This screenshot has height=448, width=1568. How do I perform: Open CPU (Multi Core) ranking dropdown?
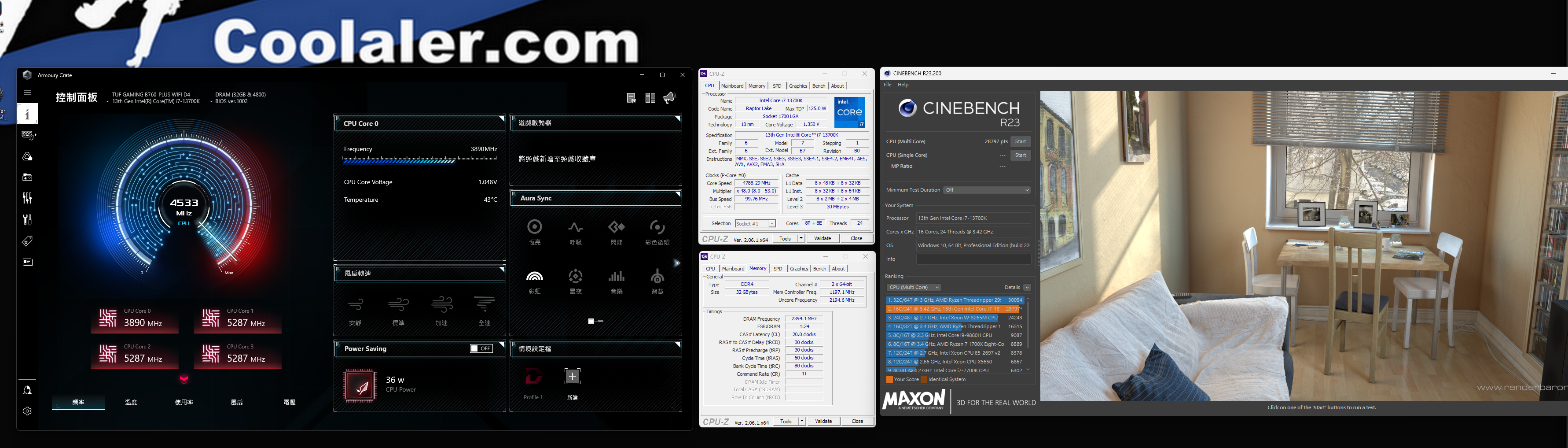(913, 287)
